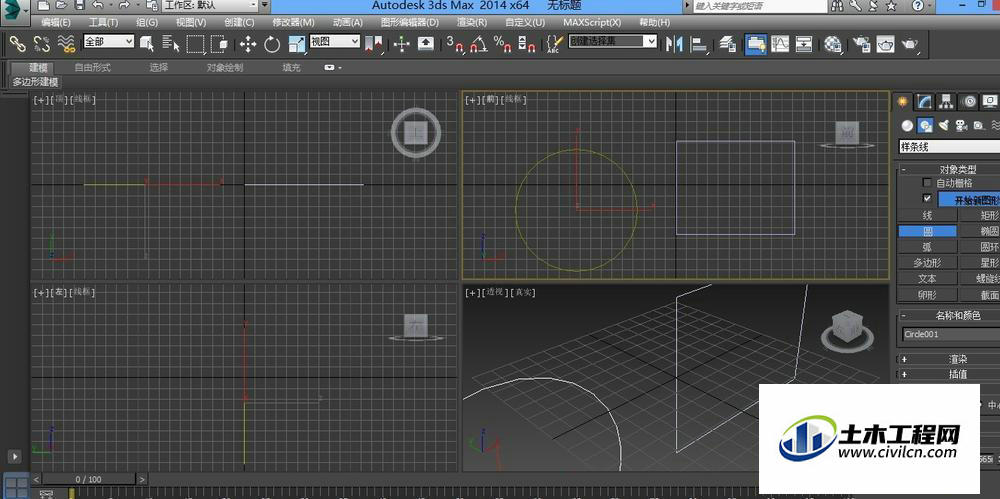This screenshot has width=1000, height=499.
Task: Click the Unlink Selection tool
Action: (x=41, y=43)
